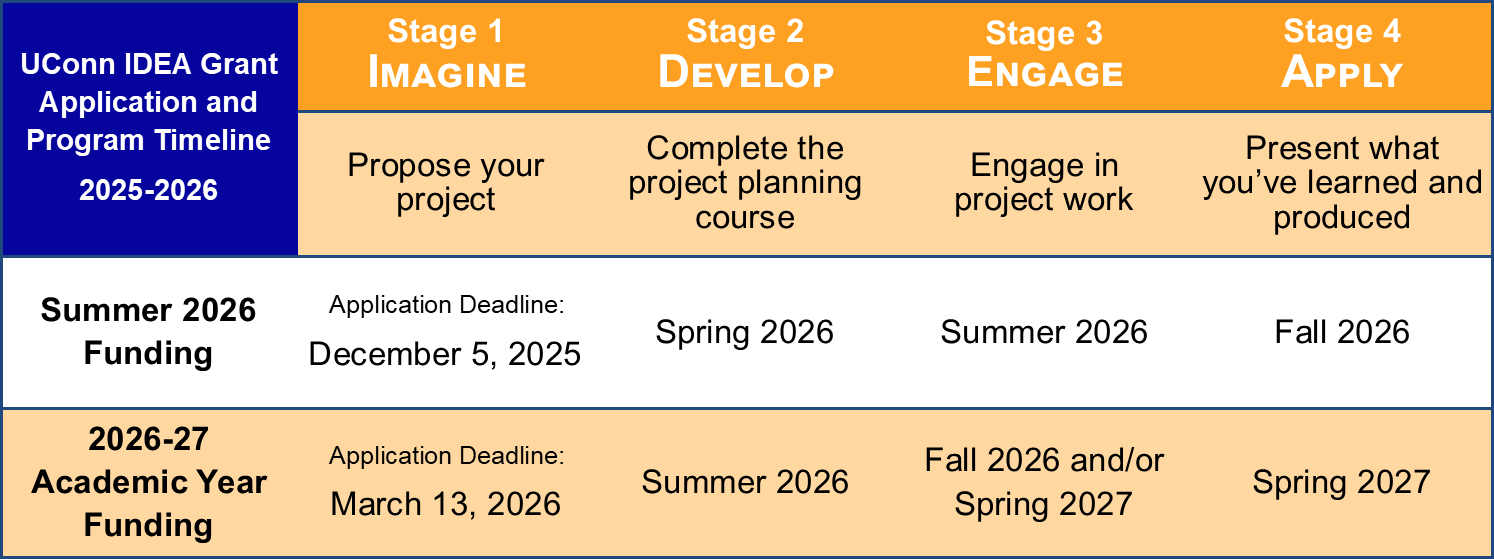This screenshot has width=1494, height=559.
Task: Click the UConn IDEA Grant title block
Action: coord(149,127)
